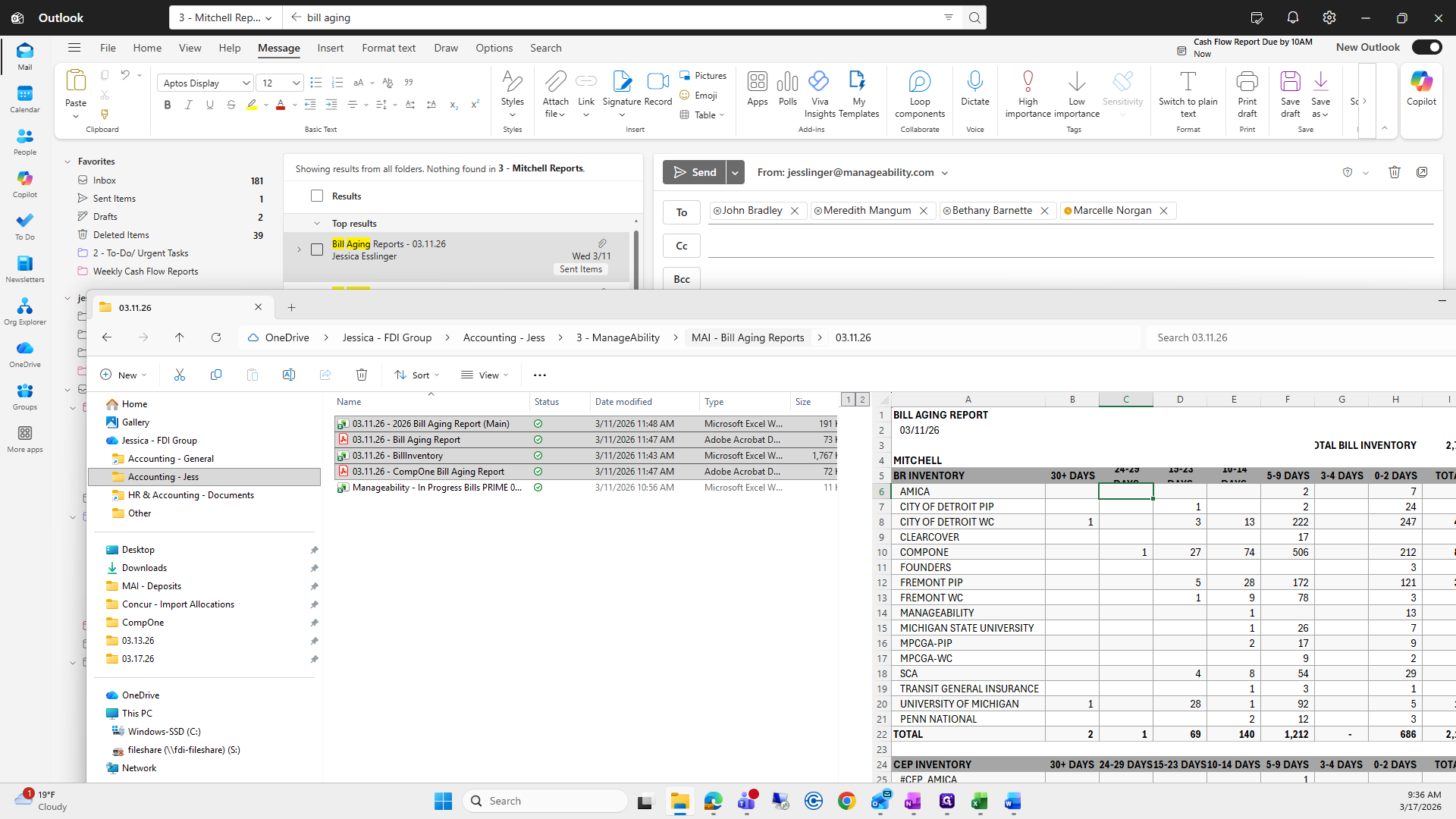Open Copilot from the ribbon
This screenshot has height=819, width=1456.
tap(1421, 82)
